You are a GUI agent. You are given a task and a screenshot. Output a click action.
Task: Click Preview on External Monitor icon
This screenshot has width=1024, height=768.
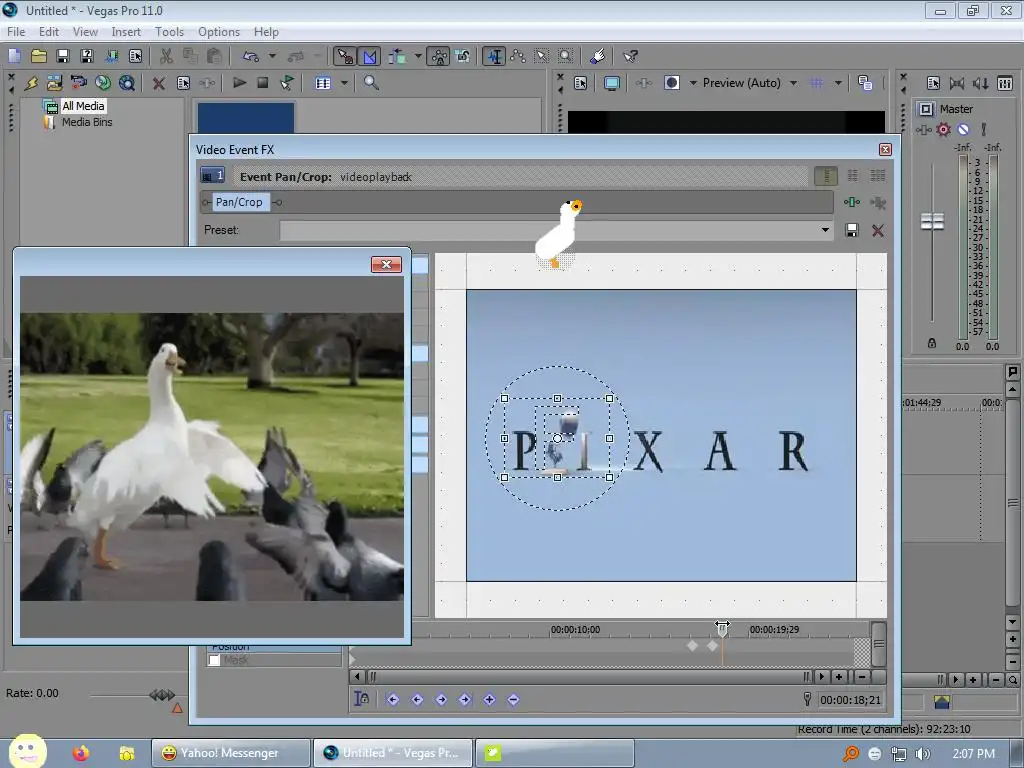pyautogui.click(x=612, y=83)
